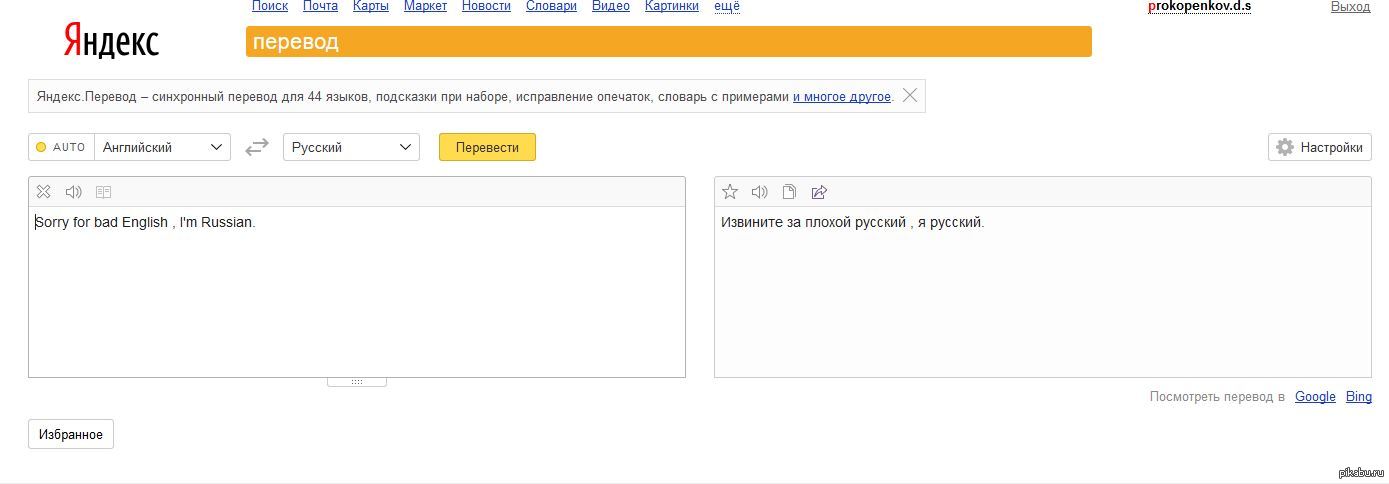Open prokopenkov.d.s account link
This screenshot has height=484, width=1389.
point(1200,6)
